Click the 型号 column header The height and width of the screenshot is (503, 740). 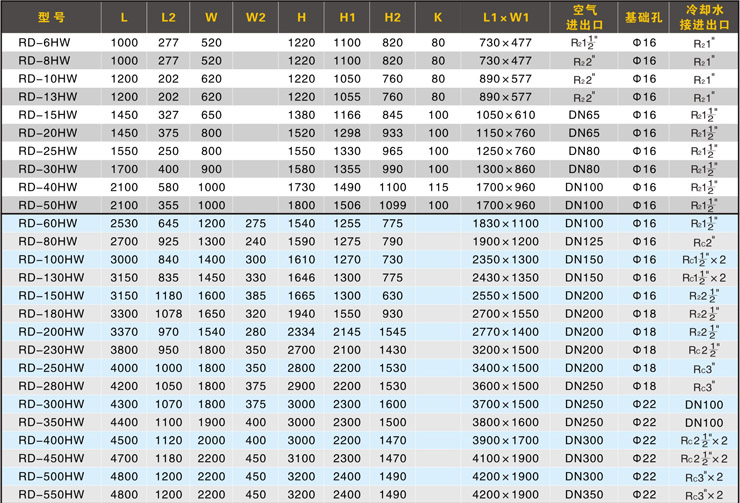pos(51,17)
